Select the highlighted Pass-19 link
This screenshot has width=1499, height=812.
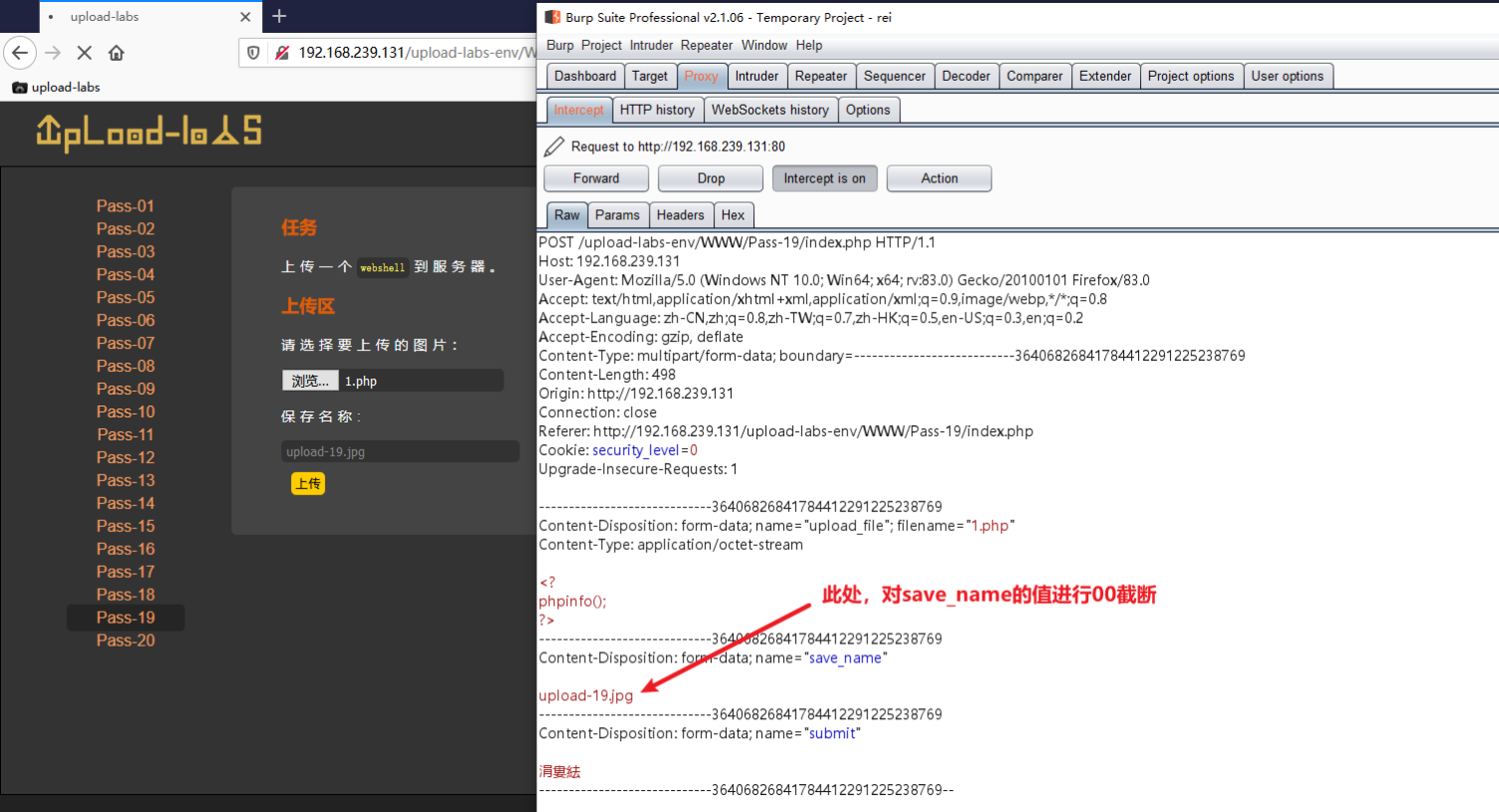[126, 618]
